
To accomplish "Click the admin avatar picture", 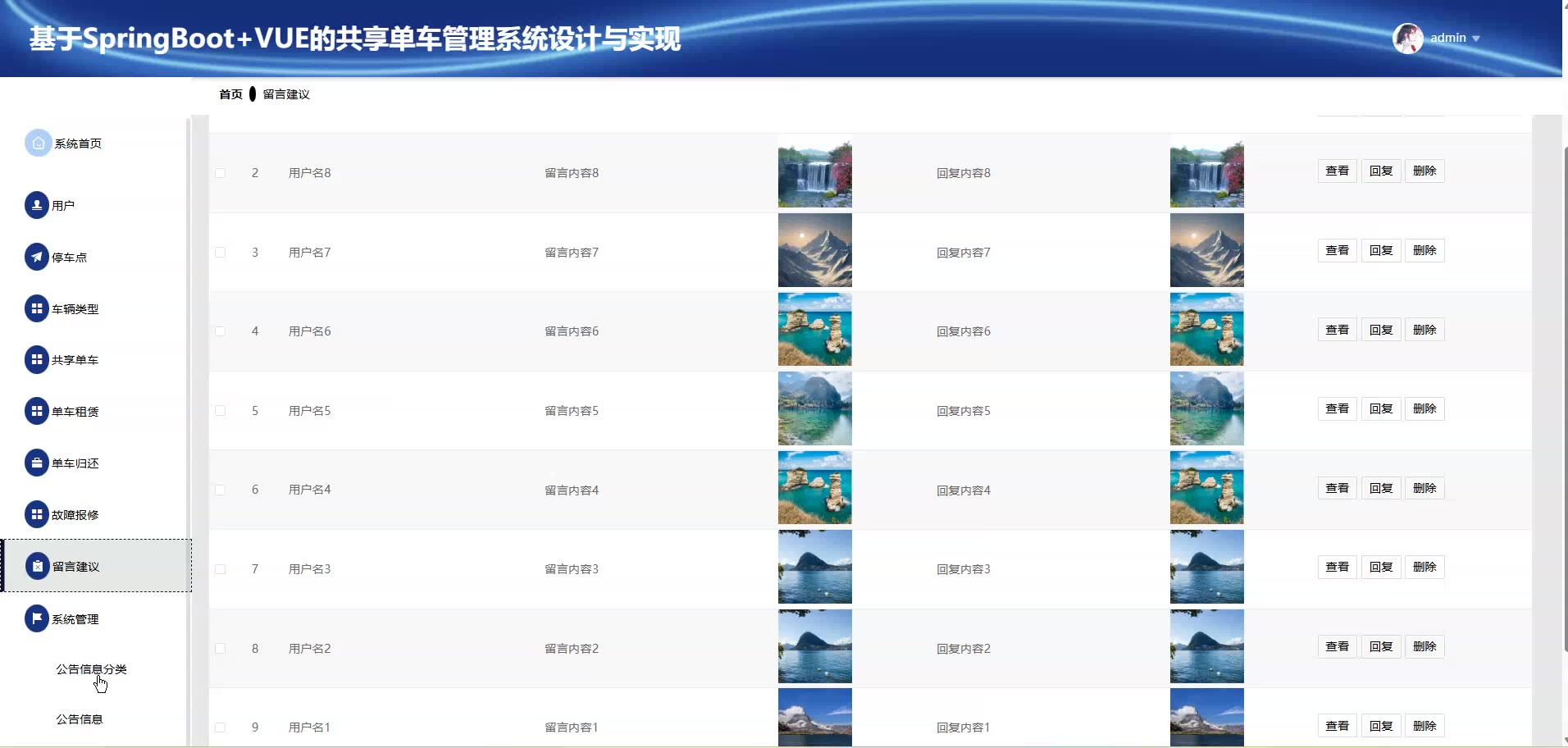I will click(x=1408, y=39).
